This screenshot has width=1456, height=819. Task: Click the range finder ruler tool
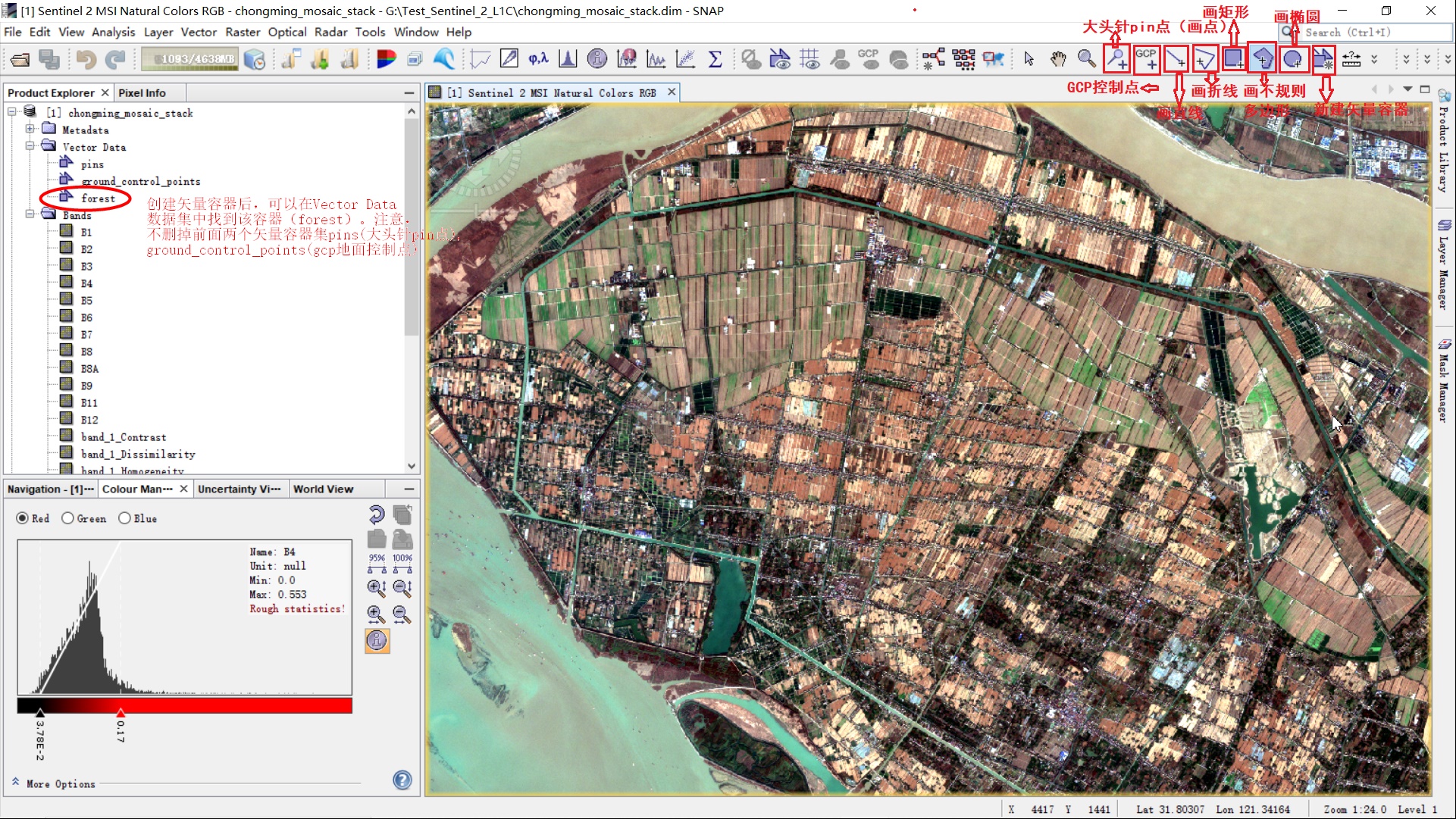click(x=1351, y=59)
